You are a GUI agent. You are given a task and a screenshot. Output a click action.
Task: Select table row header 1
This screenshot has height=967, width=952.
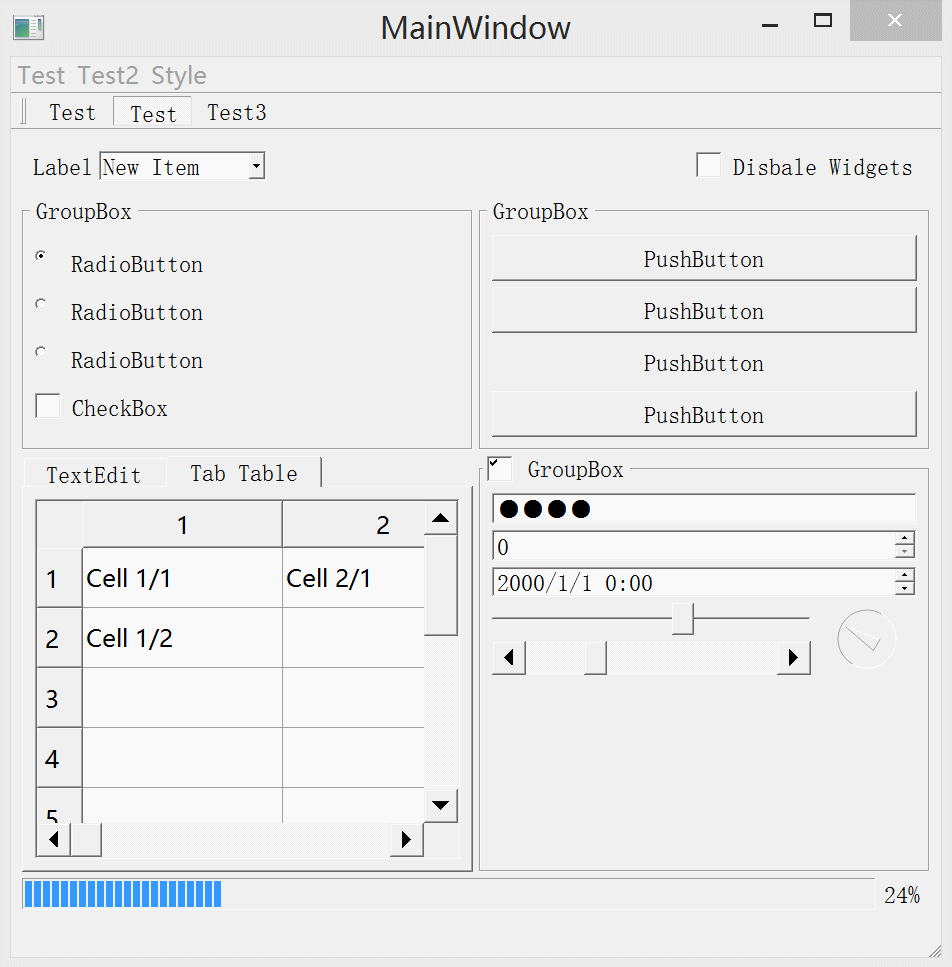coord(59,578)
